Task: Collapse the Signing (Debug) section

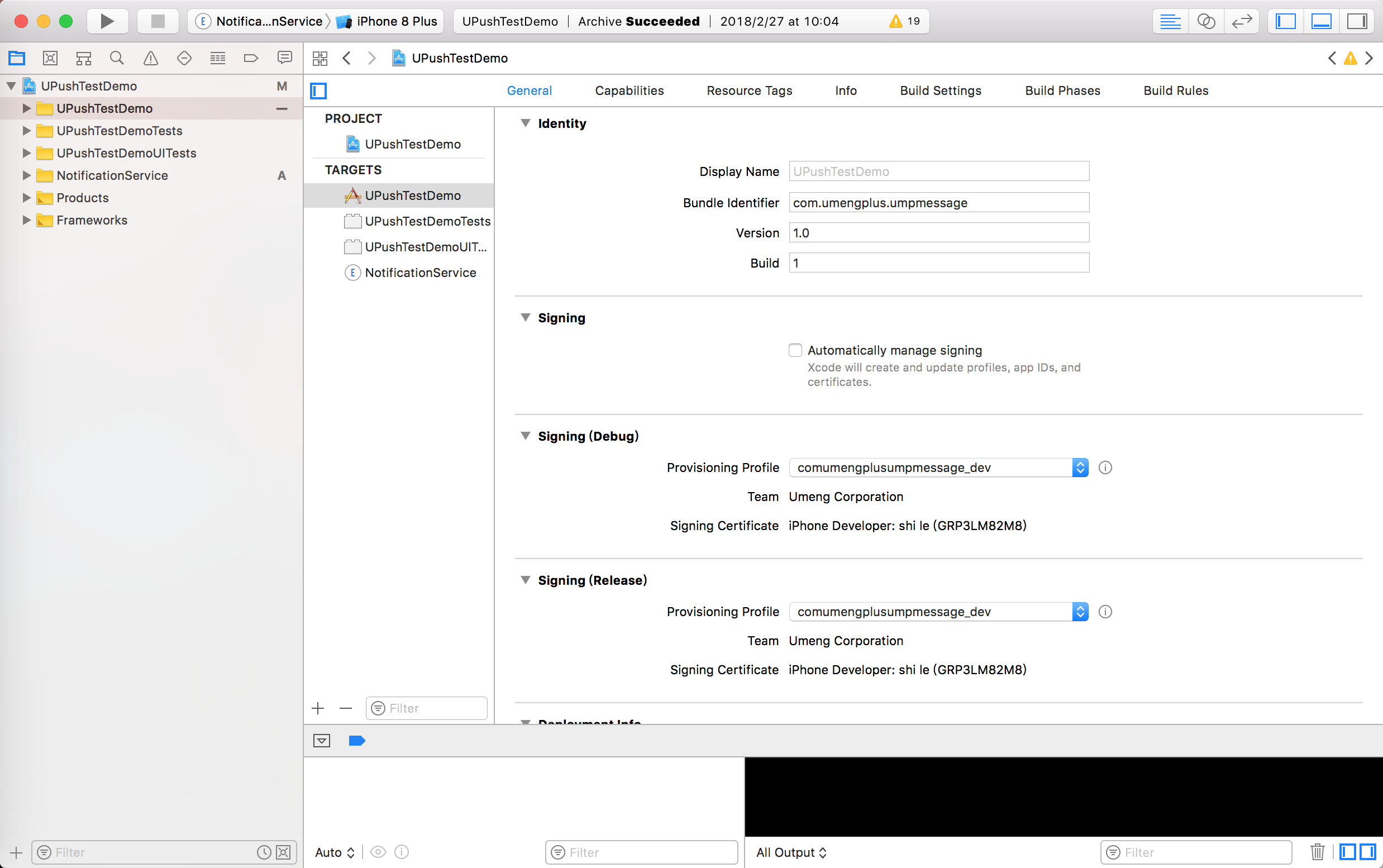Action: pos(525,436)
